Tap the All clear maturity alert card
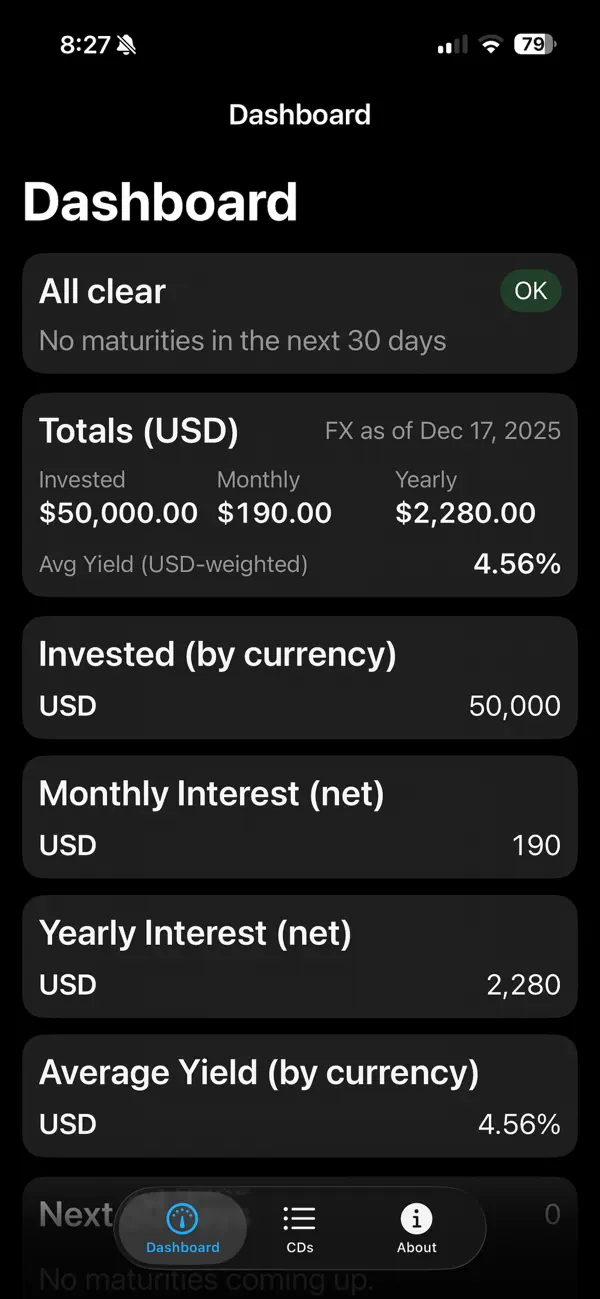Screen dimensions: 600x1299 tap(300, 312)
